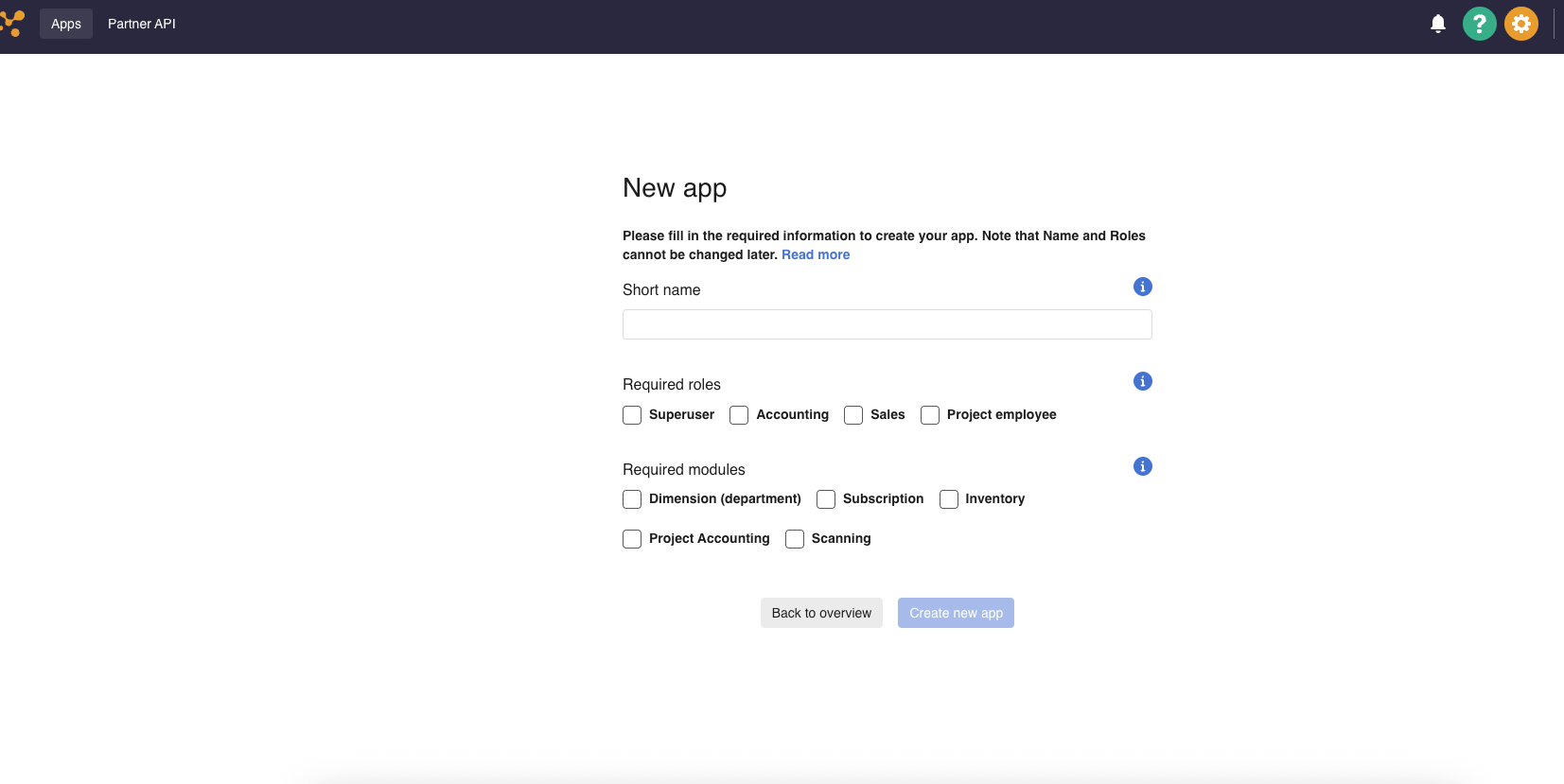
Task: Follow the Read more link
Action: pyautogui.click(x=816, y=254)
